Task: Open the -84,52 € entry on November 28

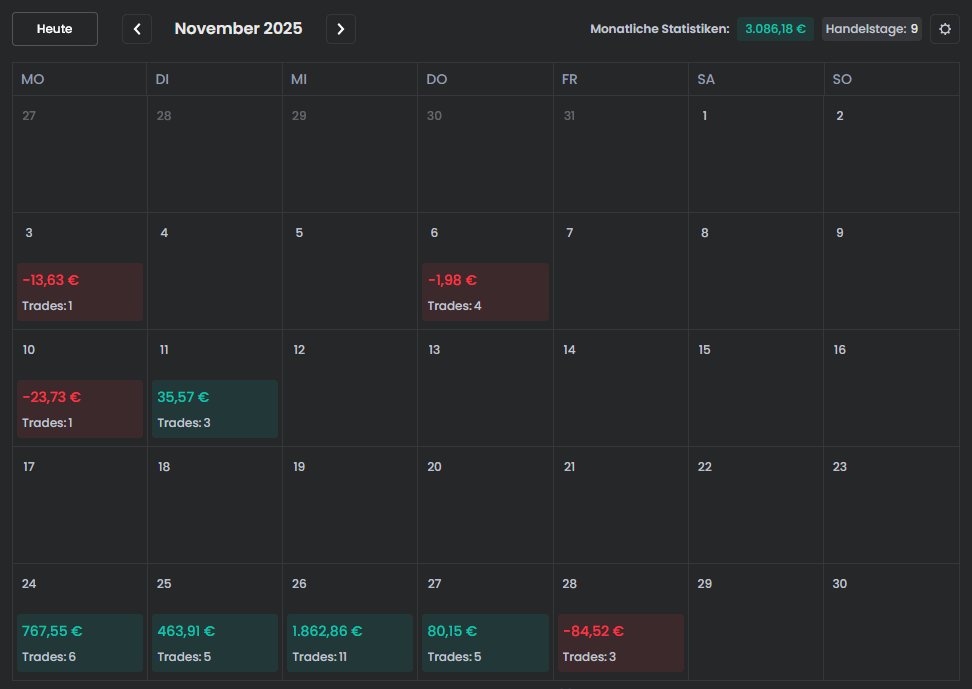Action: (x=621, y=643)
